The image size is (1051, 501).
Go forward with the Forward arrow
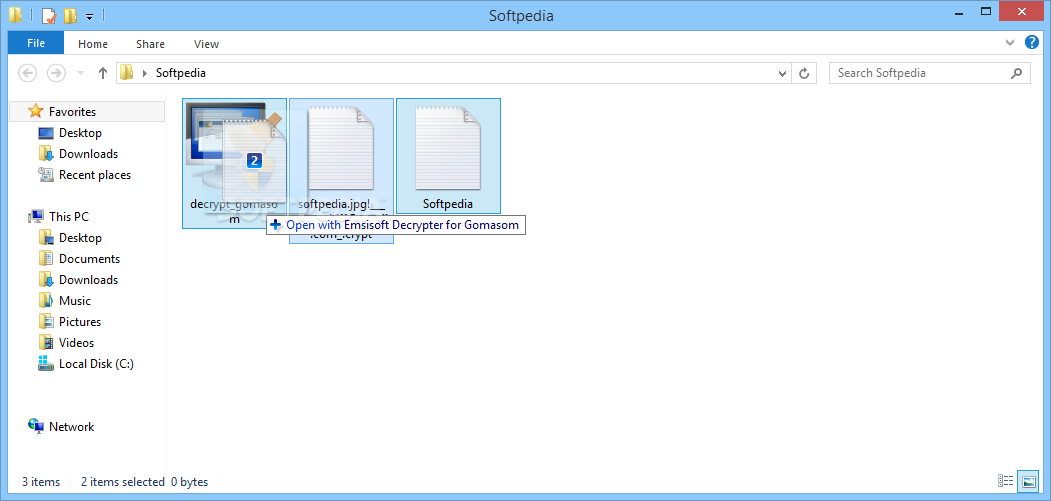point(56,73)
